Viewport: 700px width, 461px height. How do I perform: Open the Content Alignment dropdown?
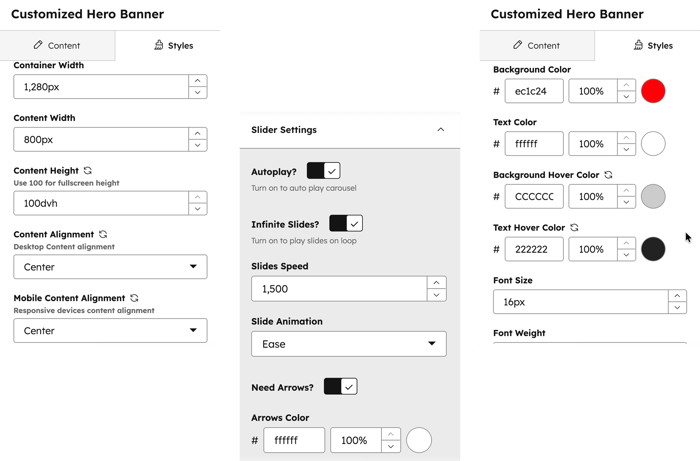tap(110, 267)
